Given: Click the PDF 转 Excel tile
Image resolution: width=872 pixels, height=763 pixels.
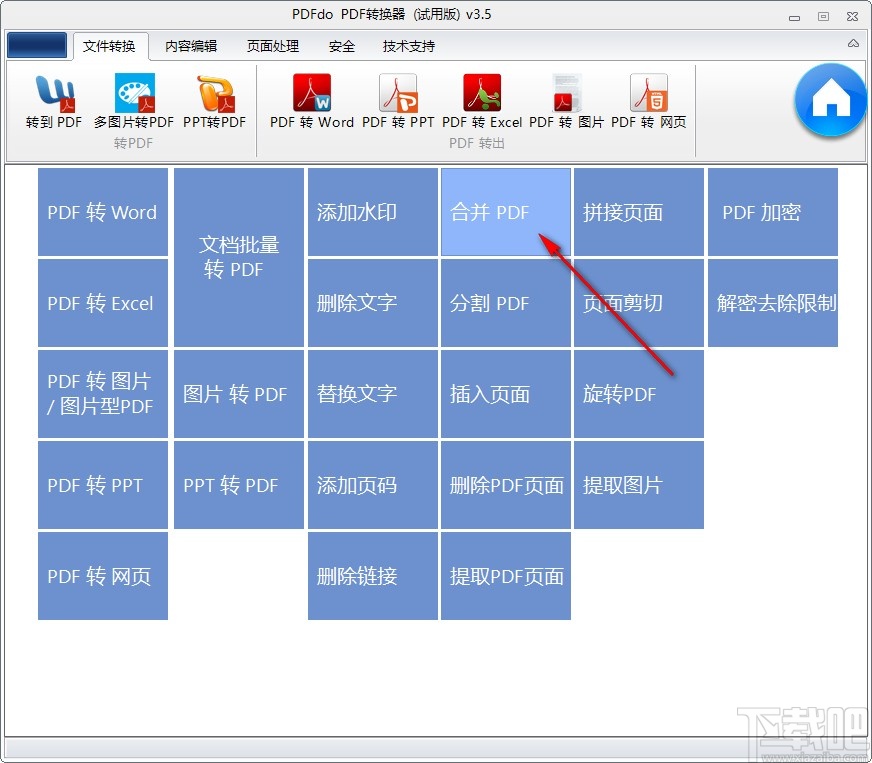Looking at the screenshot, I should (x=103, y=303).
